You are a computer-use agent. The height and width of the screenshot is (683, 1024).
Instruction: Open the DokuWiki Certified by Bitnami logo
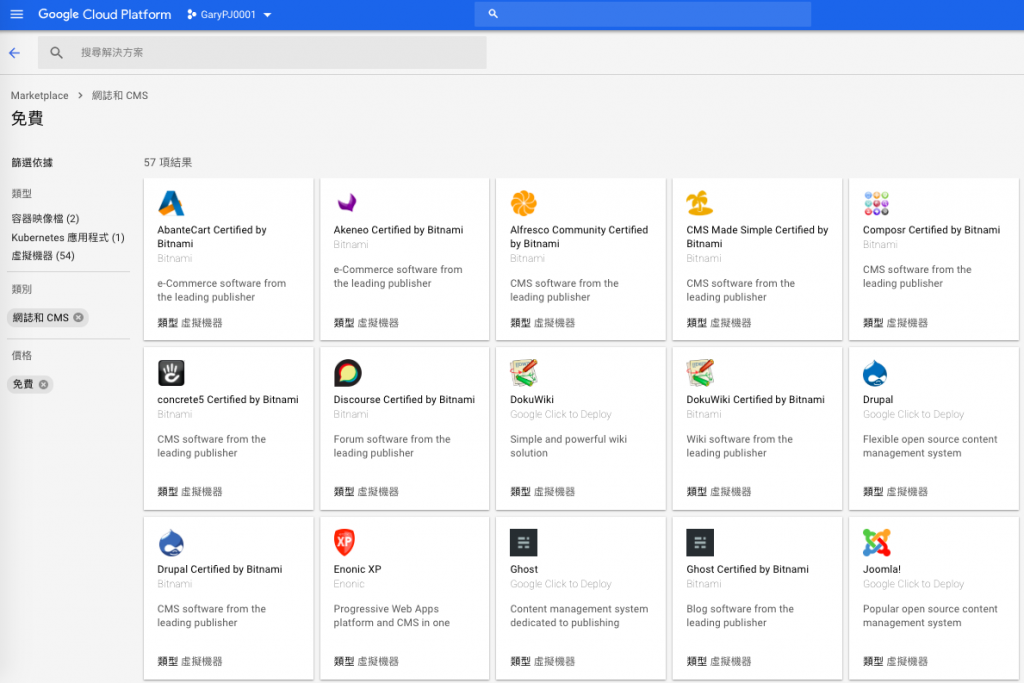700,373
